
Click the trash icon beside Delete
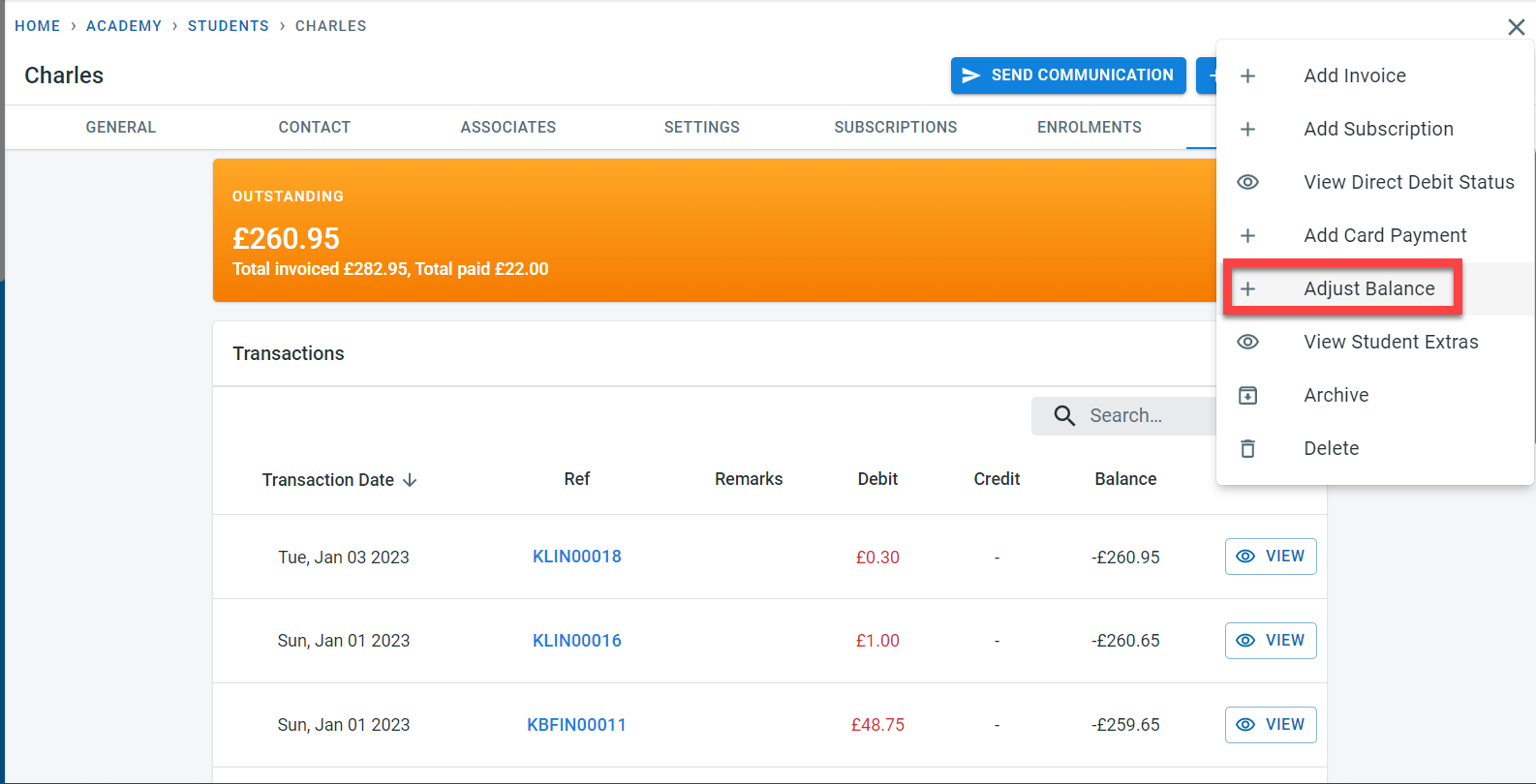tap(1247, 448)
